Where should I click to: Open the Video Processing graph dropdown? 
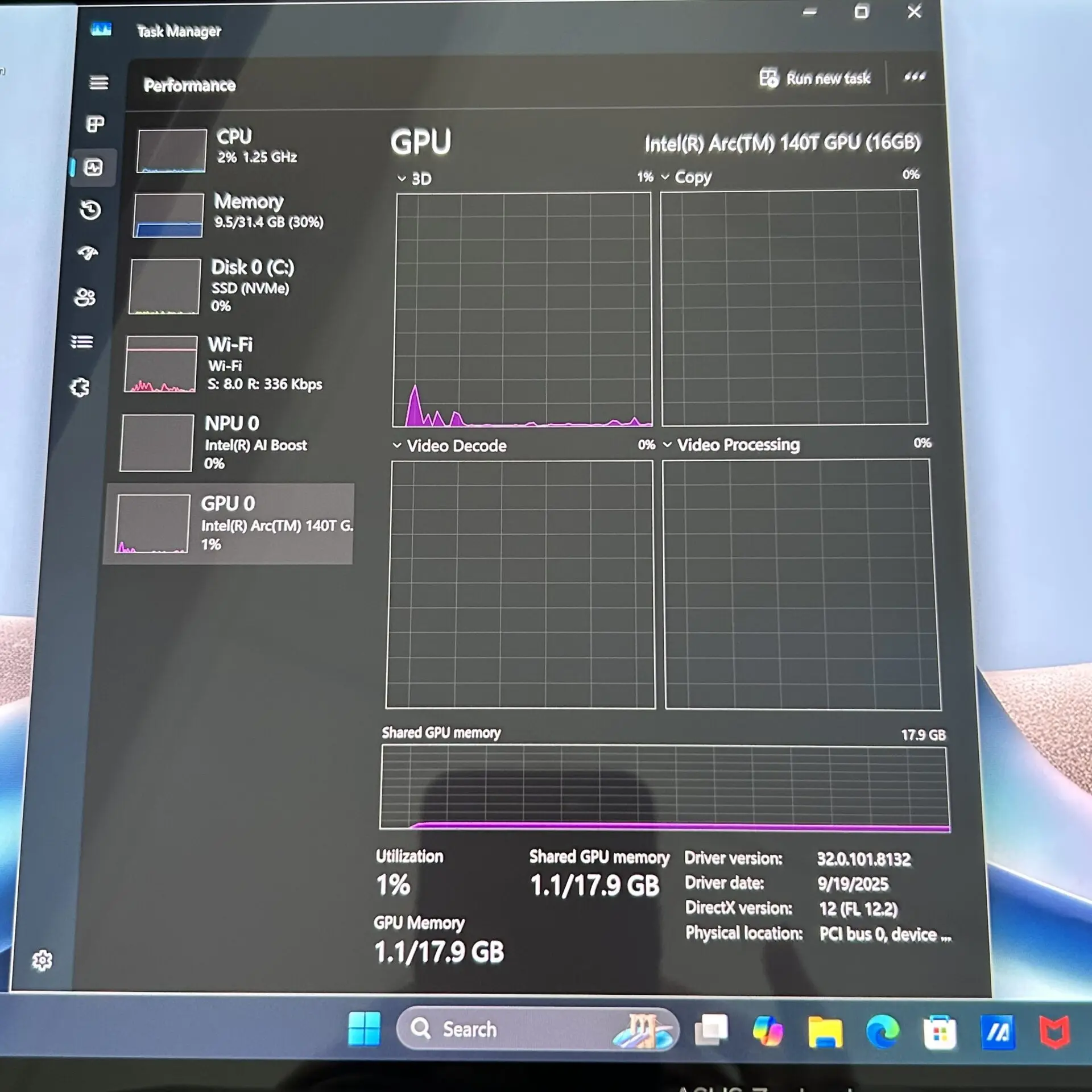click(731, 444)
